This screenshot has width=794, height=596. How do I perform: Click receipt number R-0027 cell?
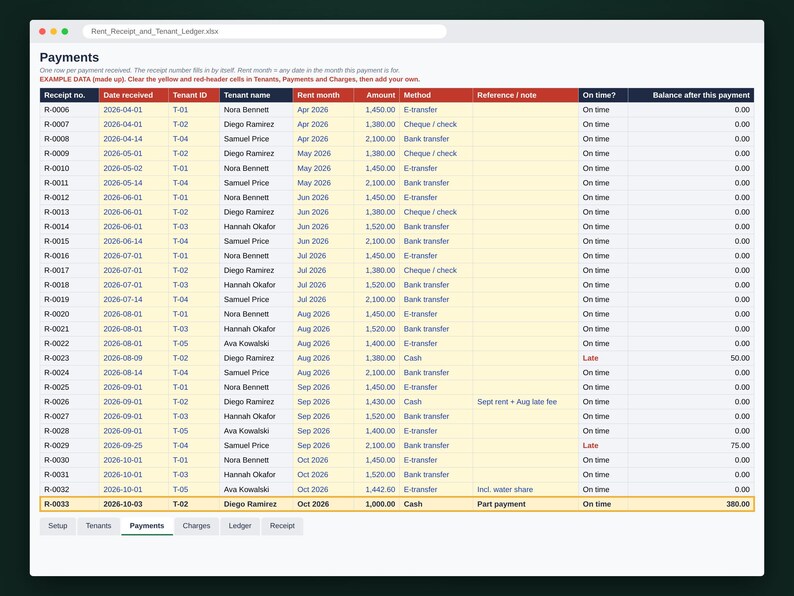[x=69, y=416]
